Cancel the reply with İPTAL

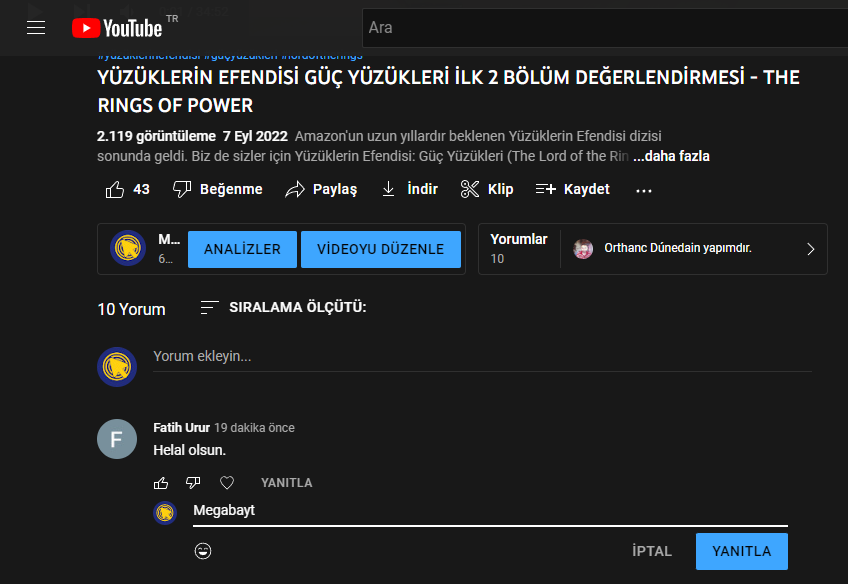pyautogui.click(x=652, y=551)
